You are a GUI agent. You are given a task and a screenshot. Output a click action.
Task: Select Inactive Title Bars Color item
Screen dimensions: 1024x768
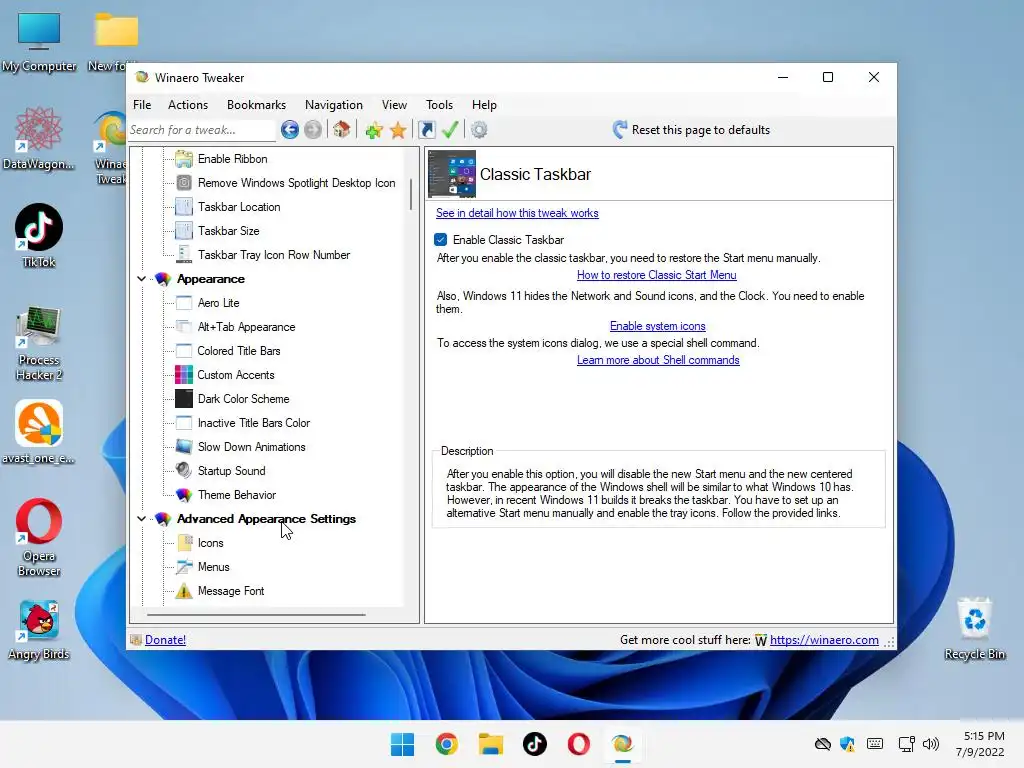pyautogui.click(x=253, y=423)
